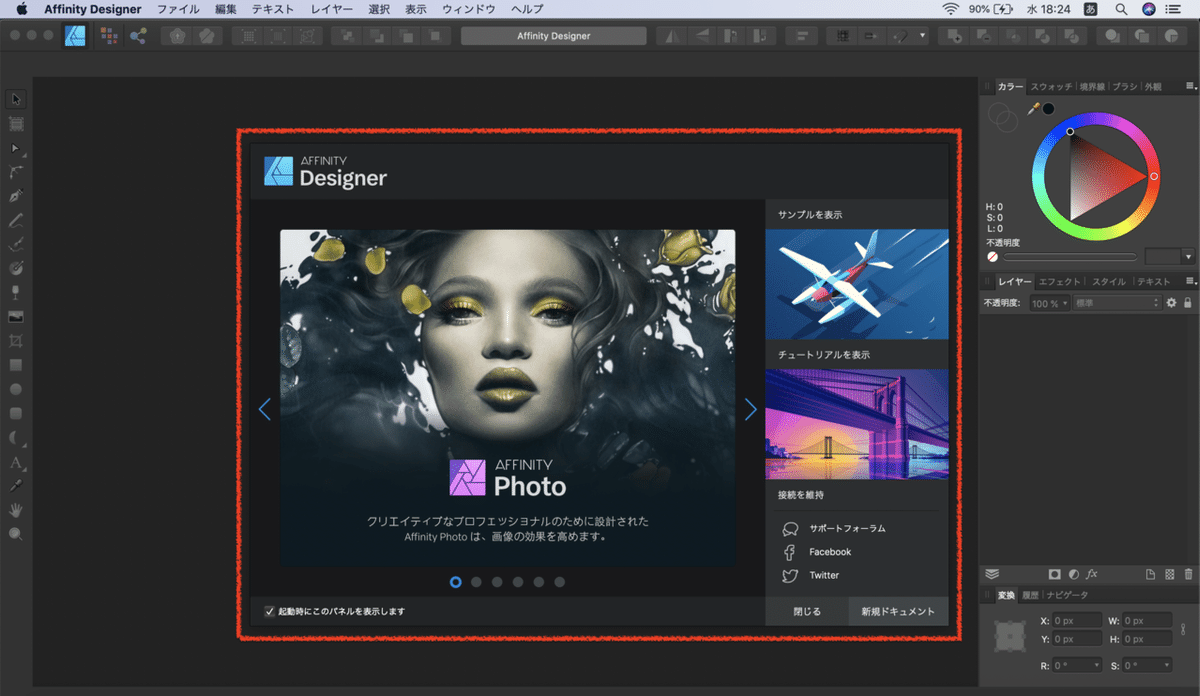Select the Artistic Text tool
1200x696 pixels.
point(16,462)
